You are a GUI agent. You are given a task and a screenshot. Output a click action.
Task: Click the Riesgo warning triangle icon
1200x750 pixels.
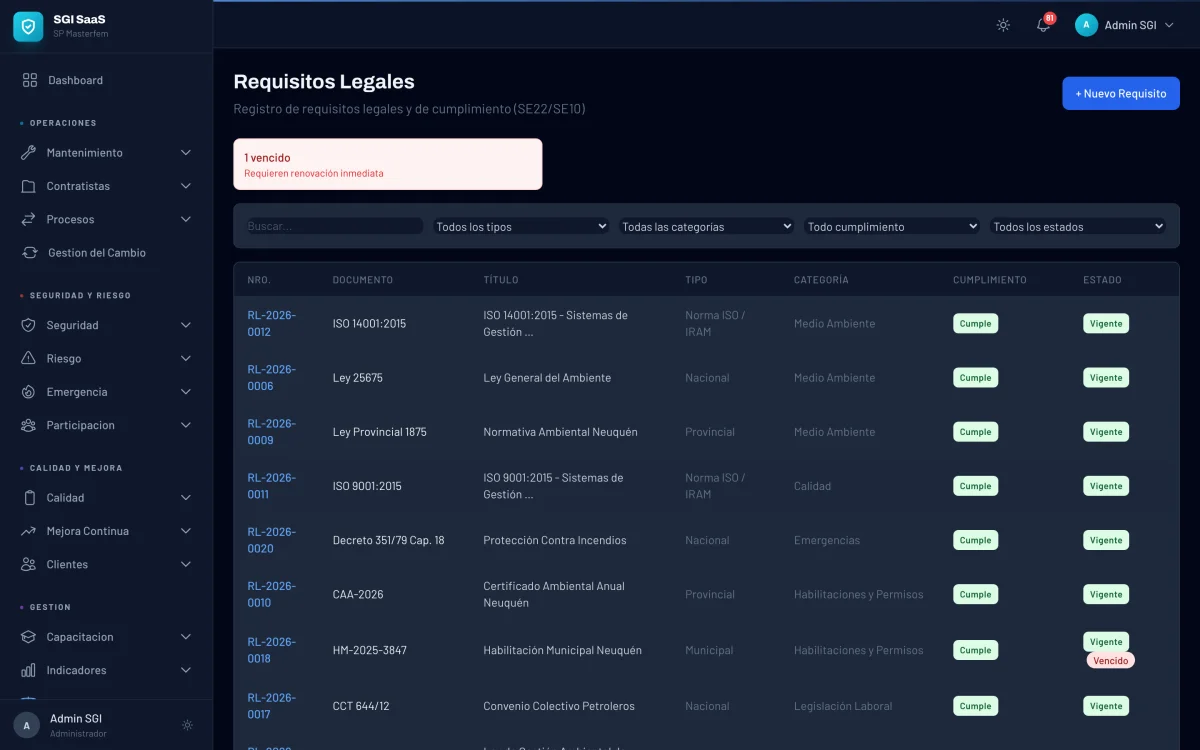(x=28, y=359)
